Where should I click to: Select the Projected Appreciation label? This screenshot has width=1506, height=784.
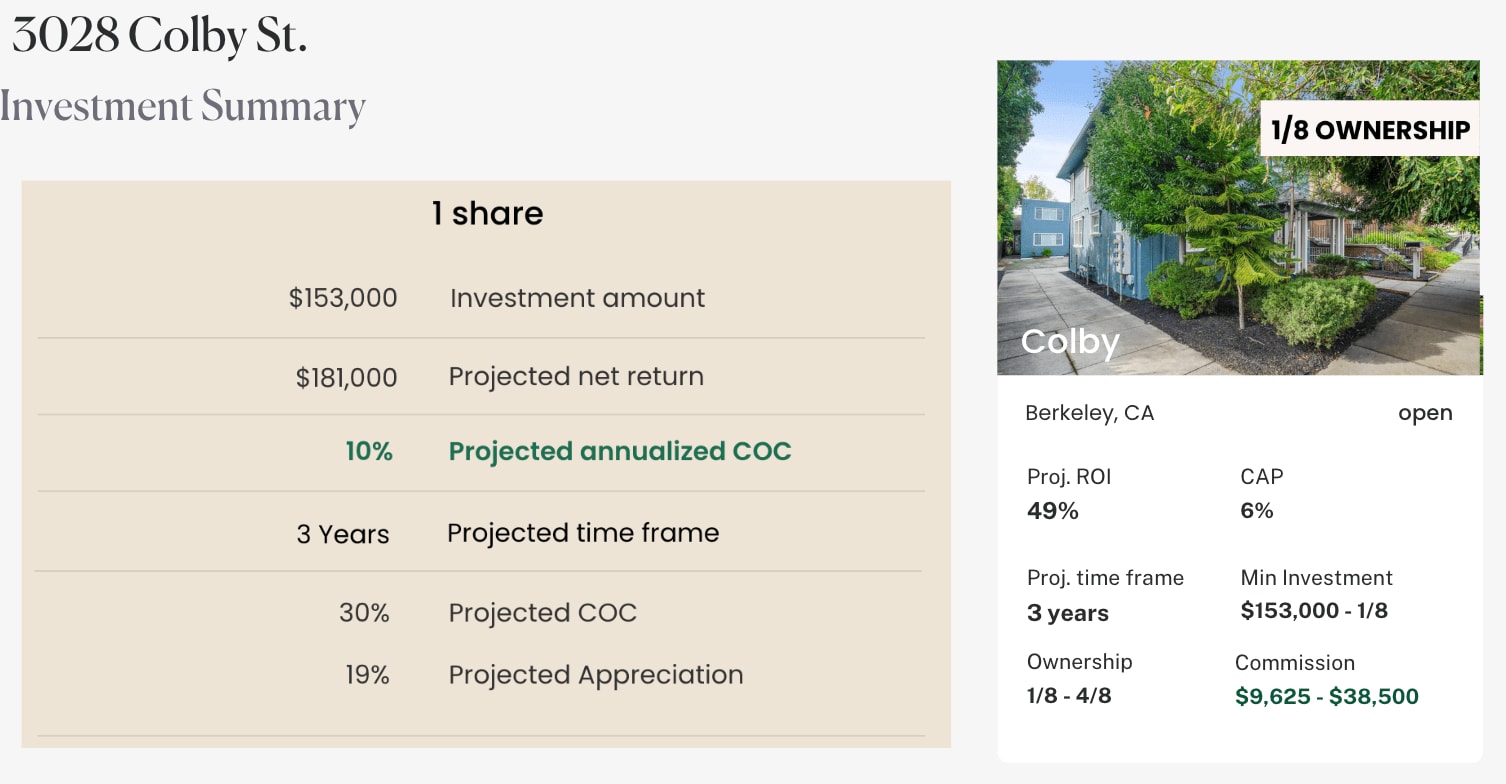pos(595,675)
